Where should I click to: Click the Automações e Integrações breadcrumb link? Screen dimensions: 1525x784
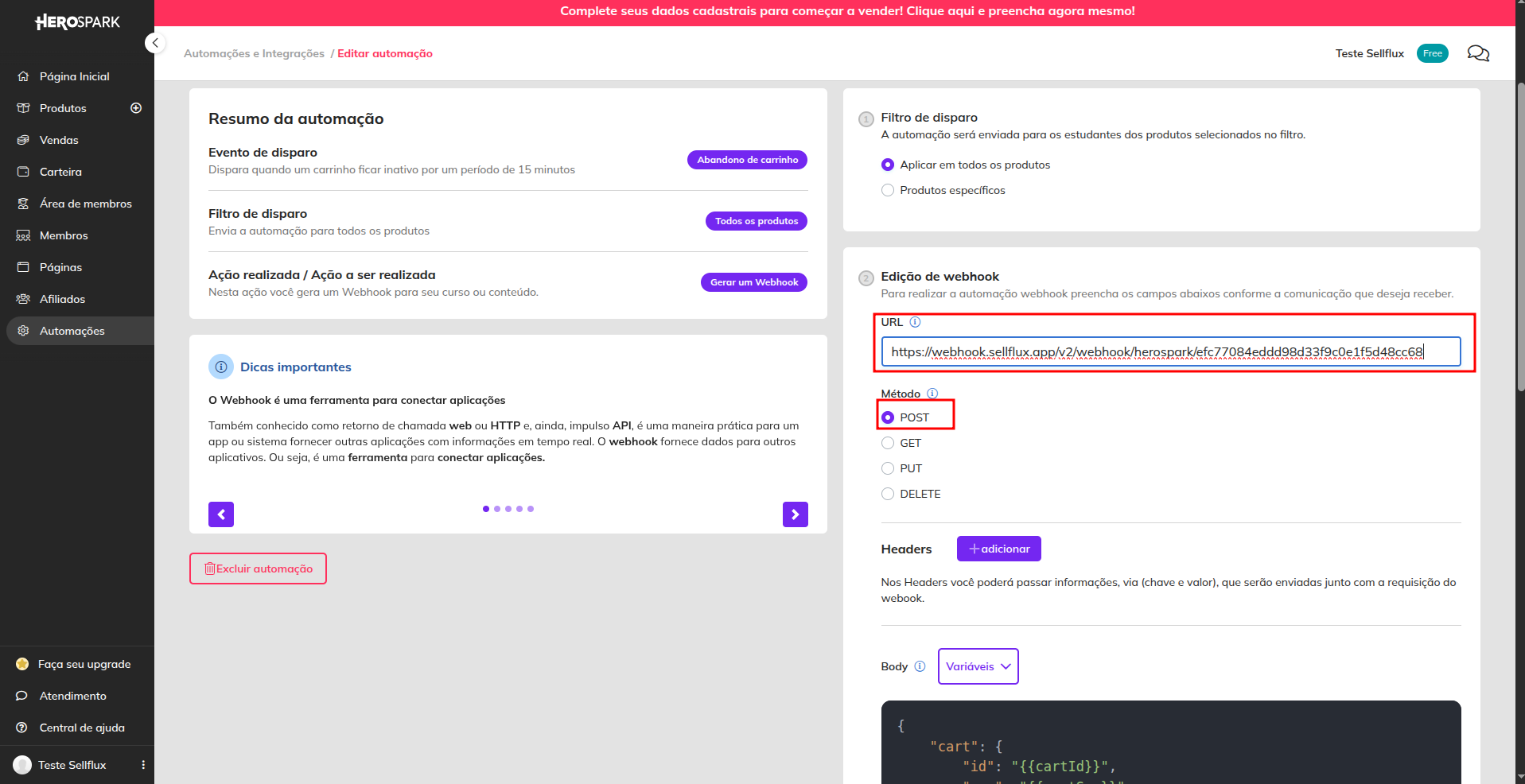click(254, 53)
